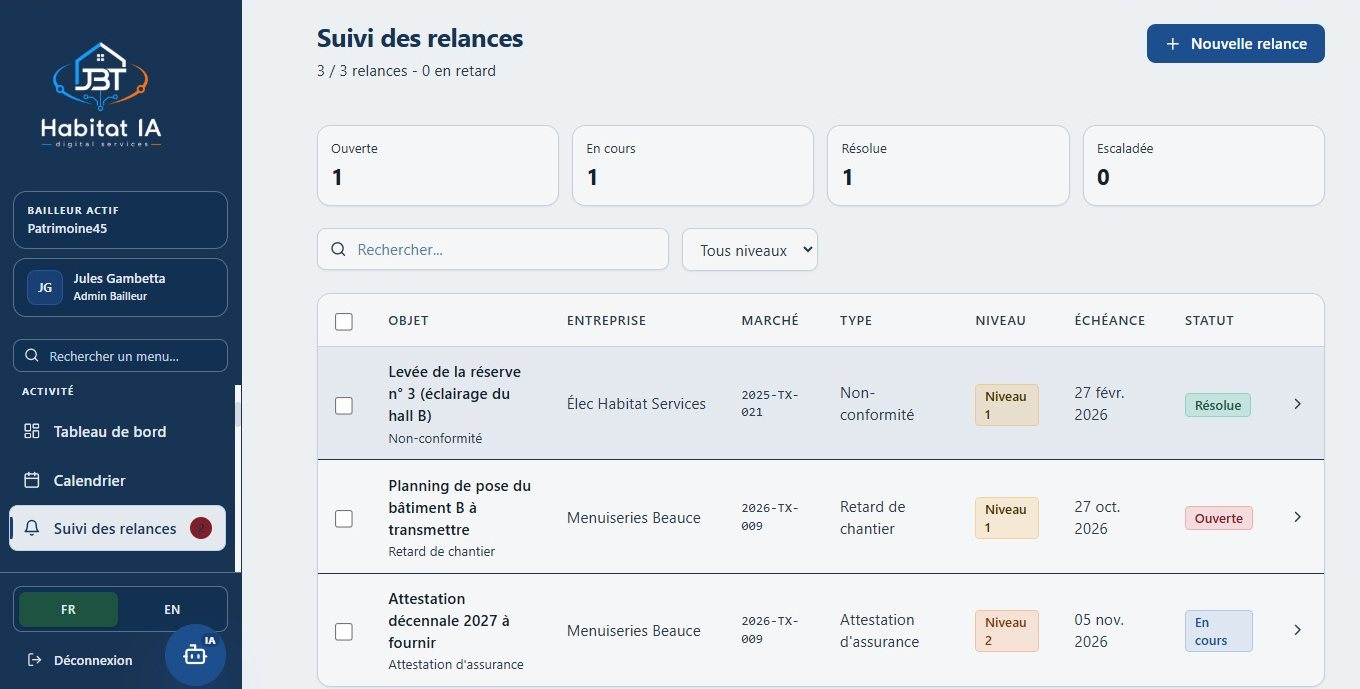Click Élec Habitat Services company cell
1360x689 pixels.
click(636, 404)
